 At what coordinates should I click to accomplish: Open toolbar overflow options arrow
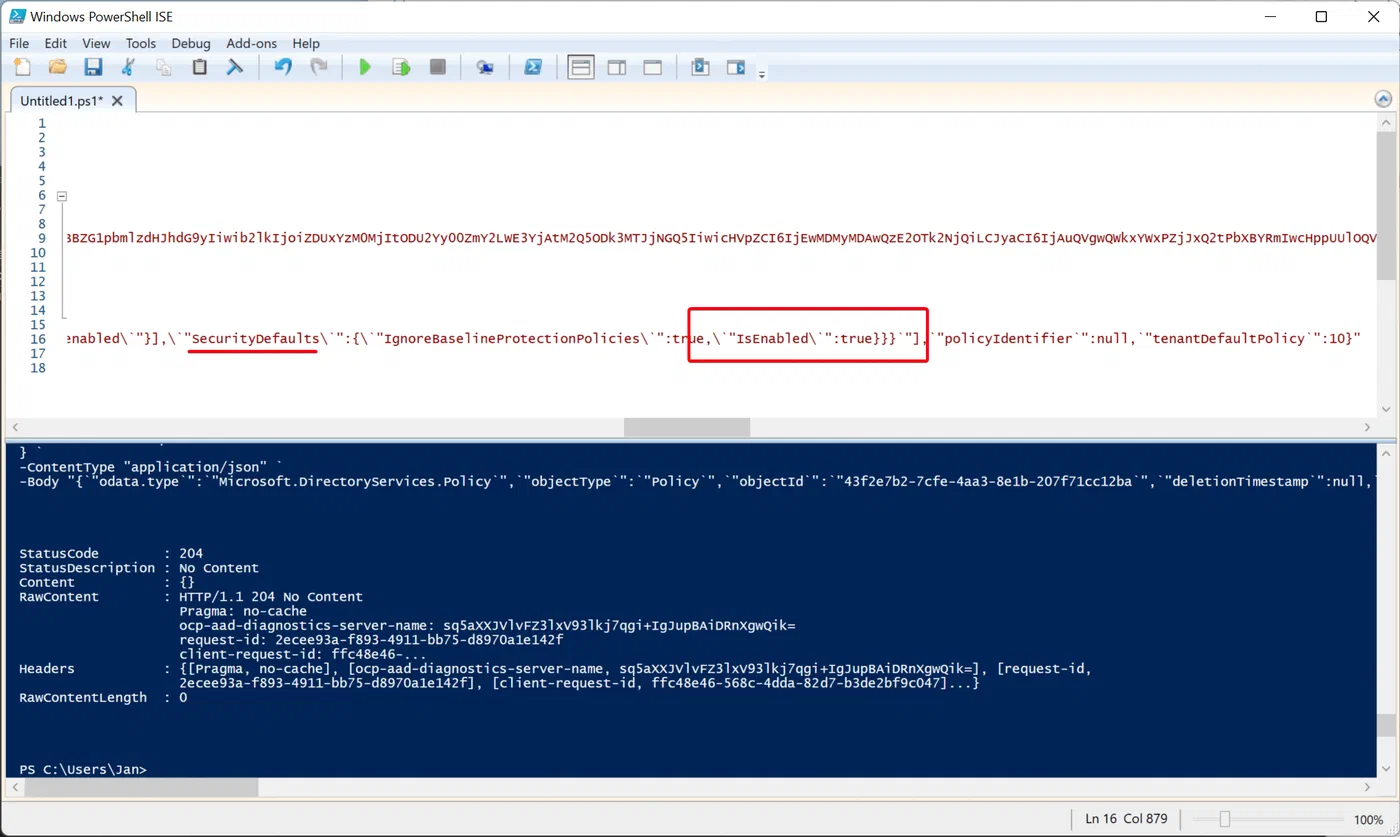762,74
